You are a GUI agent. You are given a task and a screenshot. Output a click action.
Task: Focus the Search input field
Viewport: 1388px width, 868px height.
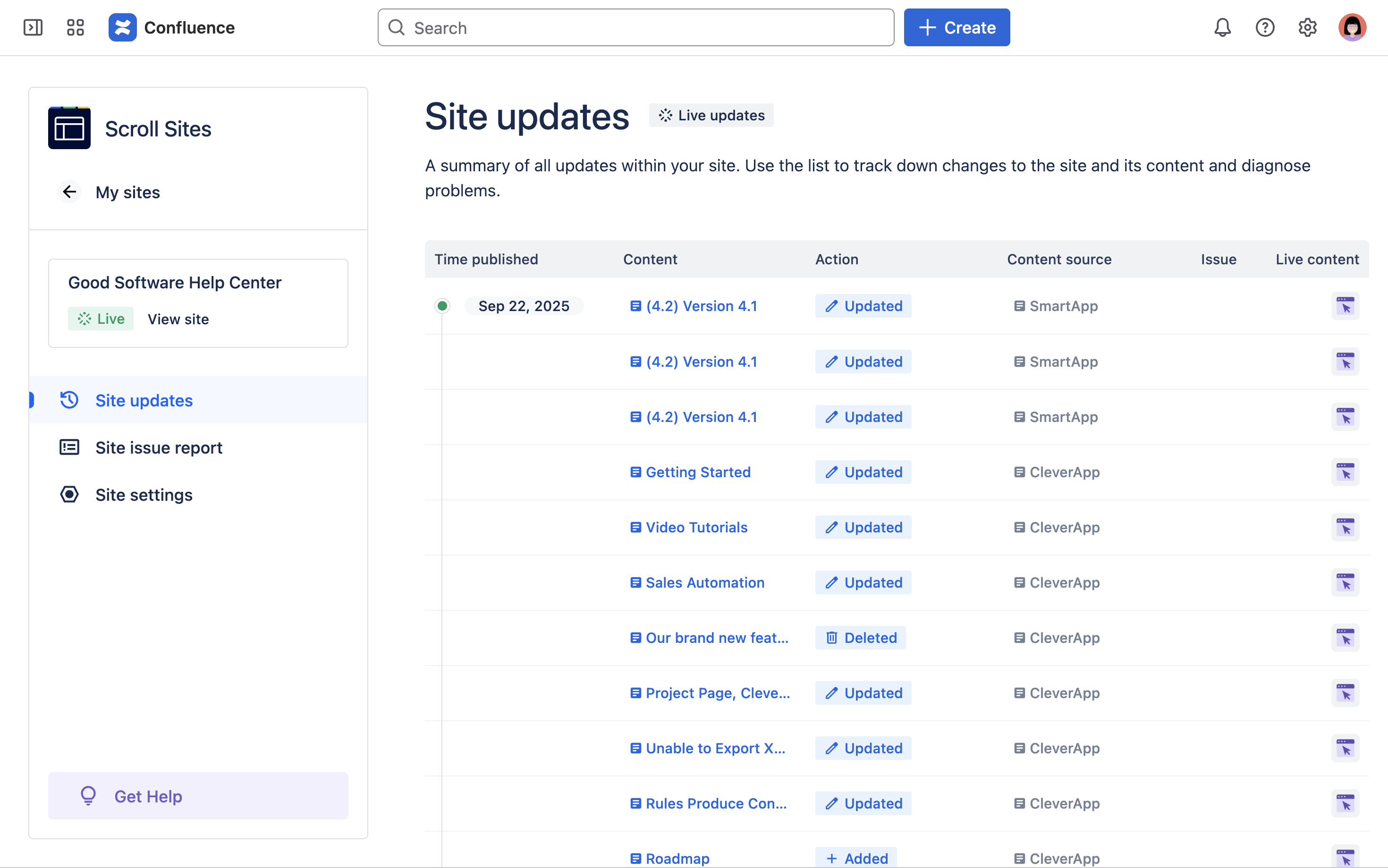click(x=635, y=27)
